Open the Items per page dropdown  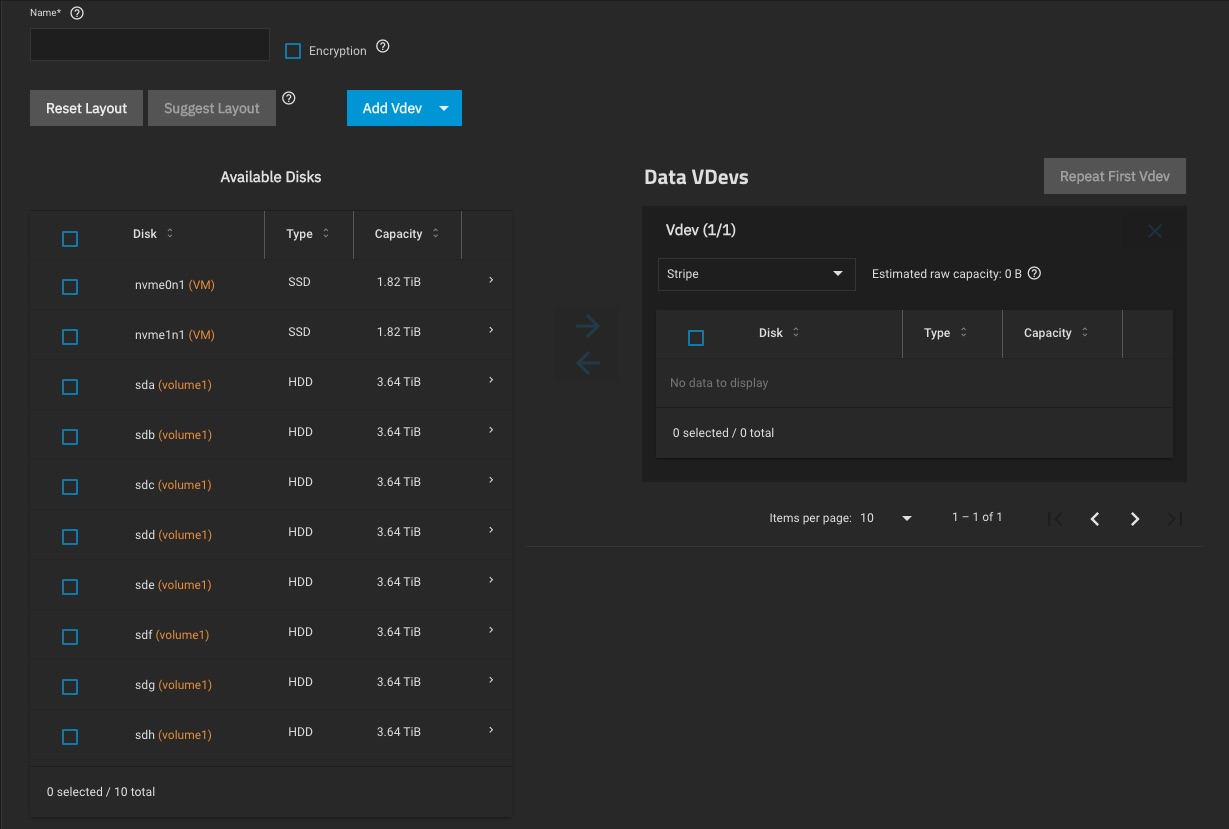tap(886, 518)
